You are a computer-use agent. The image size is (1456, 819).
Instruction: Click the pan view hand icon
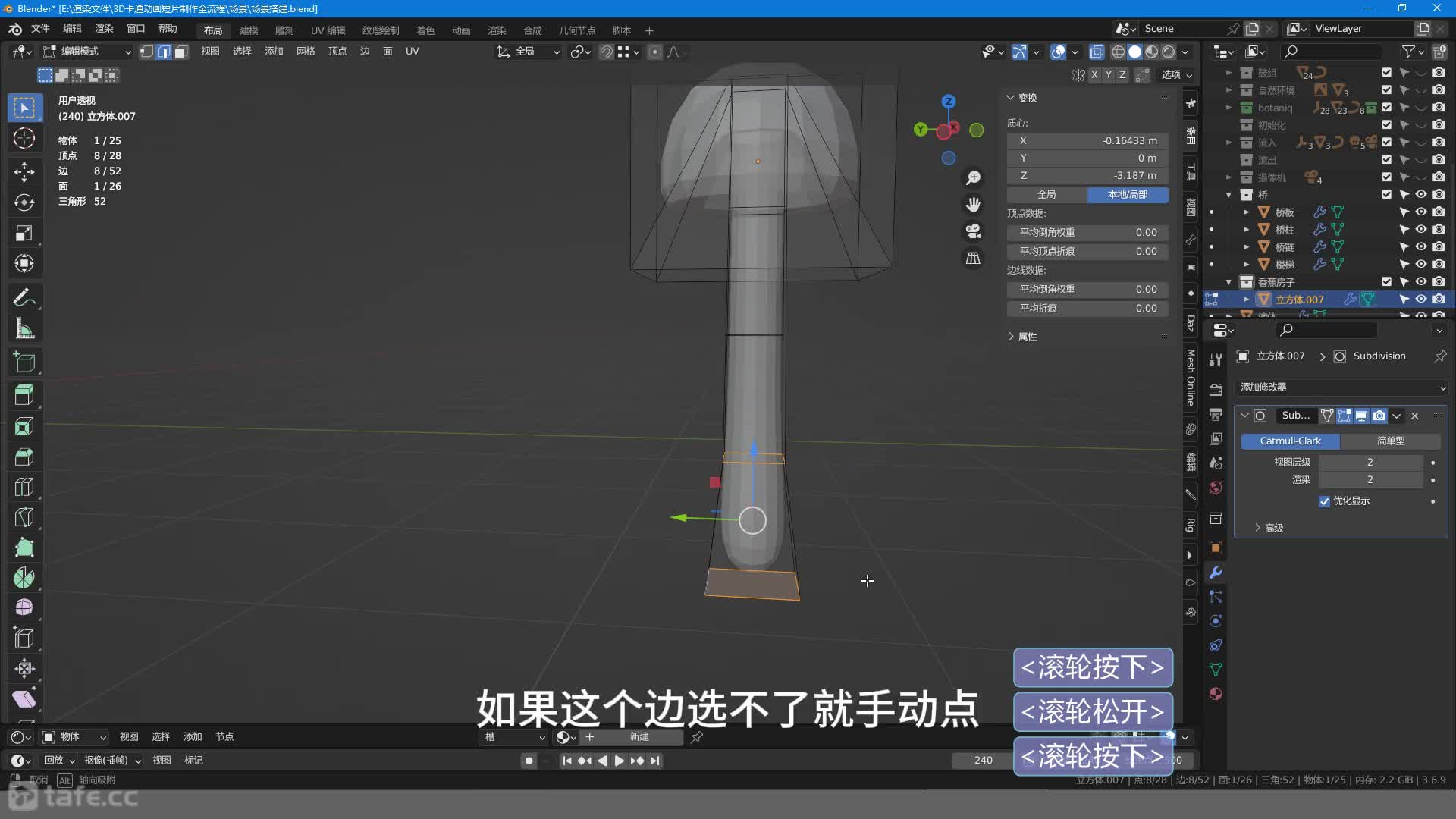coord(973,204)
